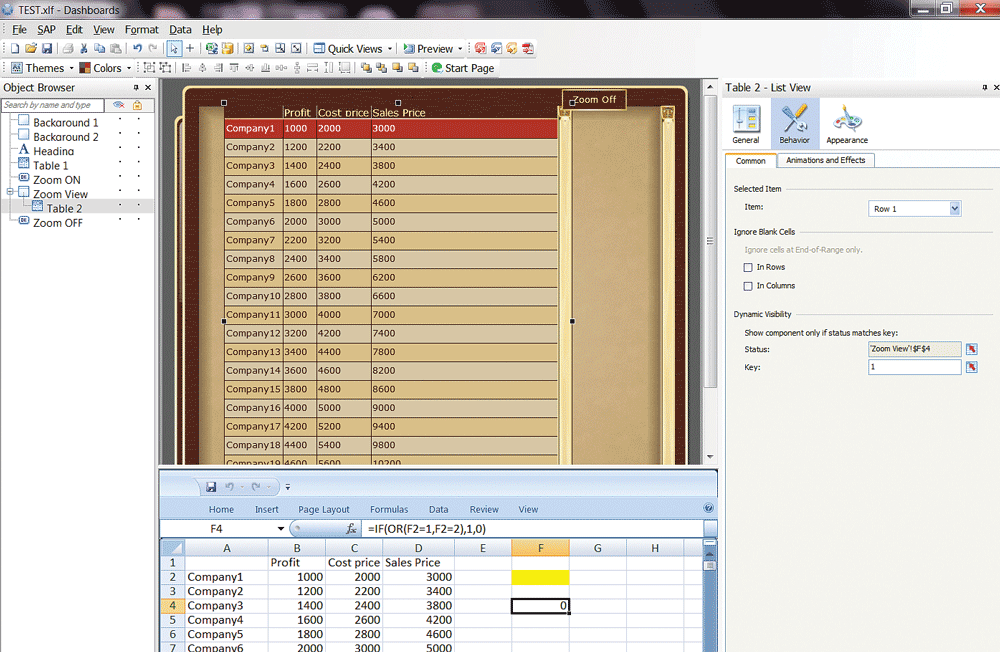Open the General properties section
Viewport: 1000px width, 652px height.
[x=746, y=124]
